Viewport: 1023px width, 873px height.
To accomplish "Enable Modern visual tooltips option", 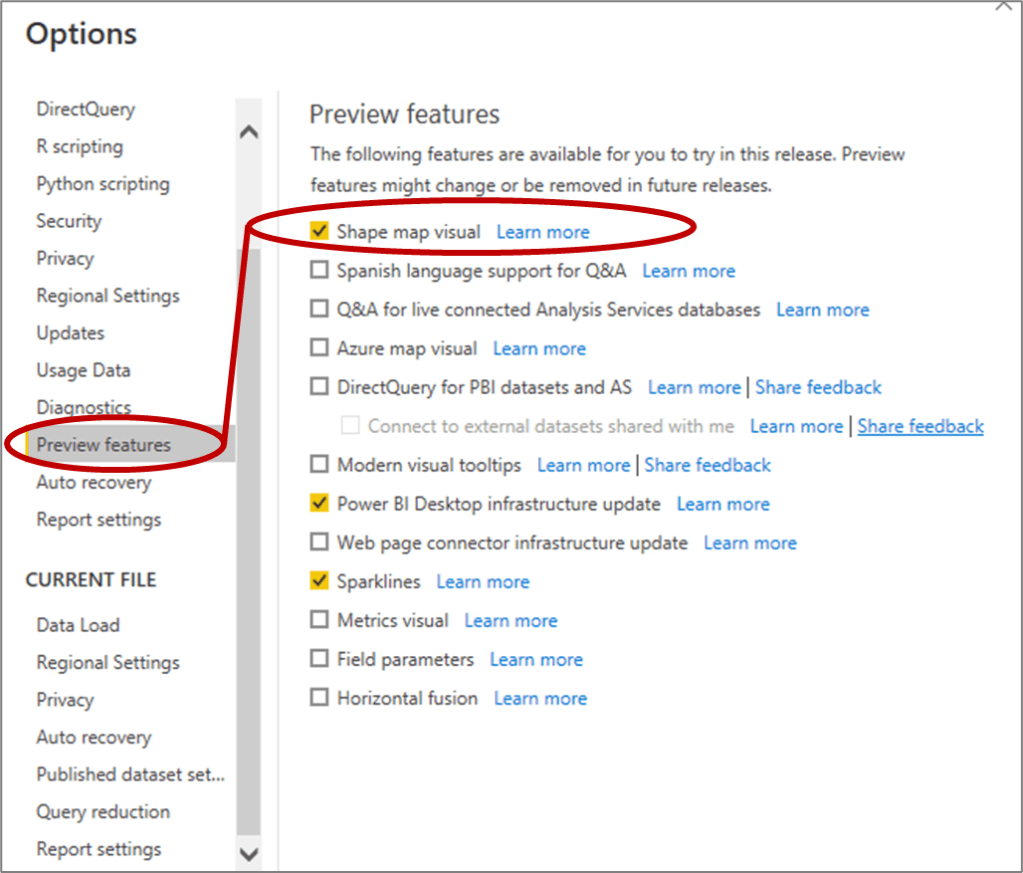I will [x=319, y=465].
